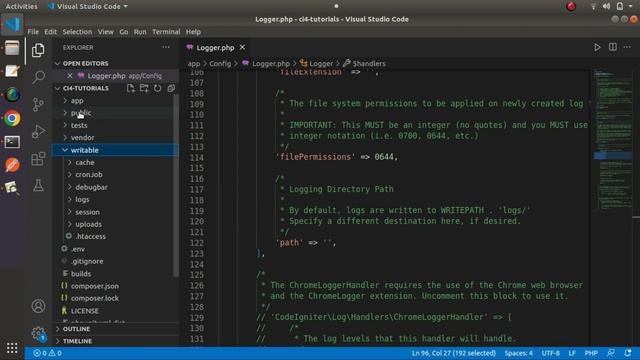Screen dimensions: 640x360
Task: Open the Selection menu
Action: pyautogui.click(x=77, y=32)
